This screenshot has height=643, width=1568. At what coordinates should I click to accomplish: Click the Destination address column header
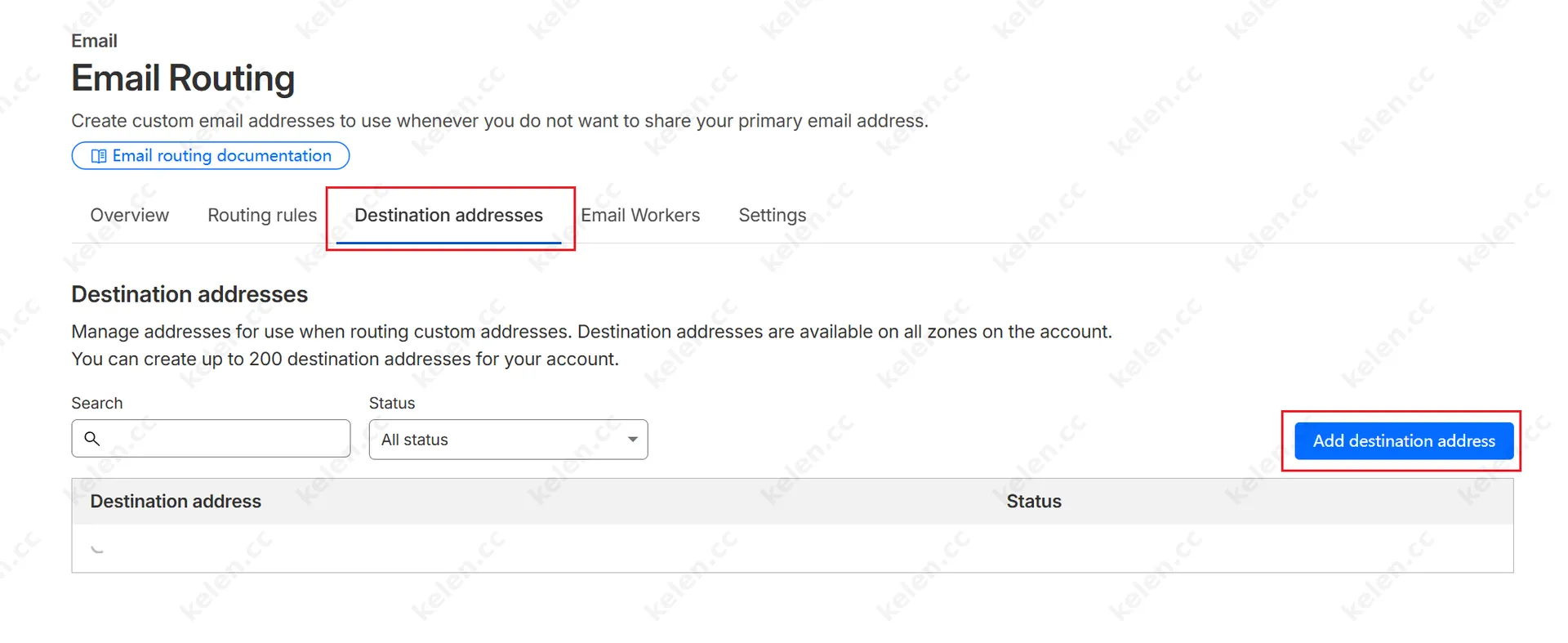click(176, 502)
